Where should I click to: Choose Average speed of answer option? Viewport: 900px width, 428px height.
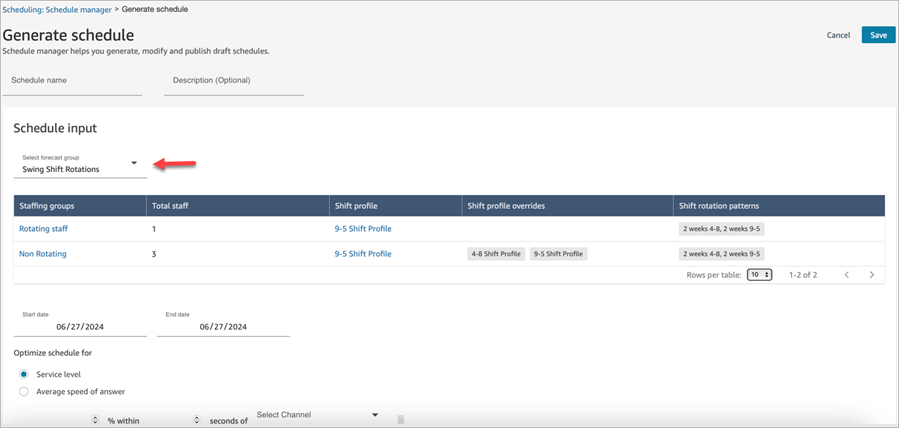click(24, 391)
